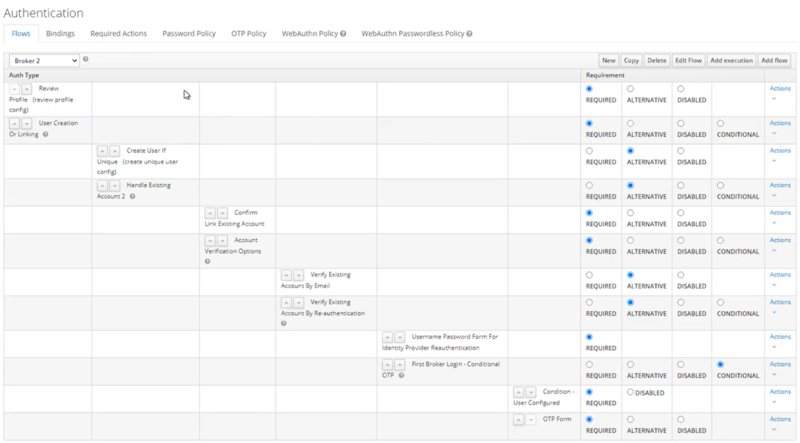Click the Add execution button
Viewport: 800px width, 443px height.
coord(731,60)
